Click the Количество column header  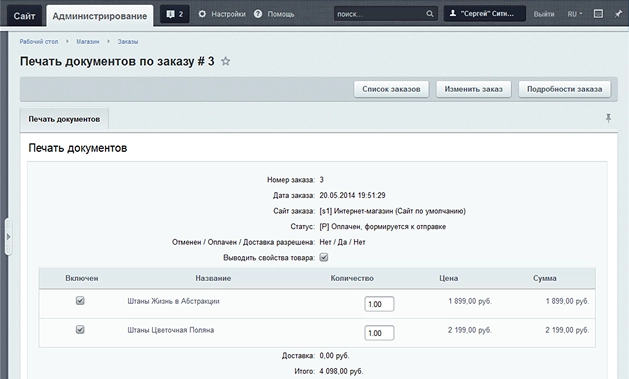352,278
